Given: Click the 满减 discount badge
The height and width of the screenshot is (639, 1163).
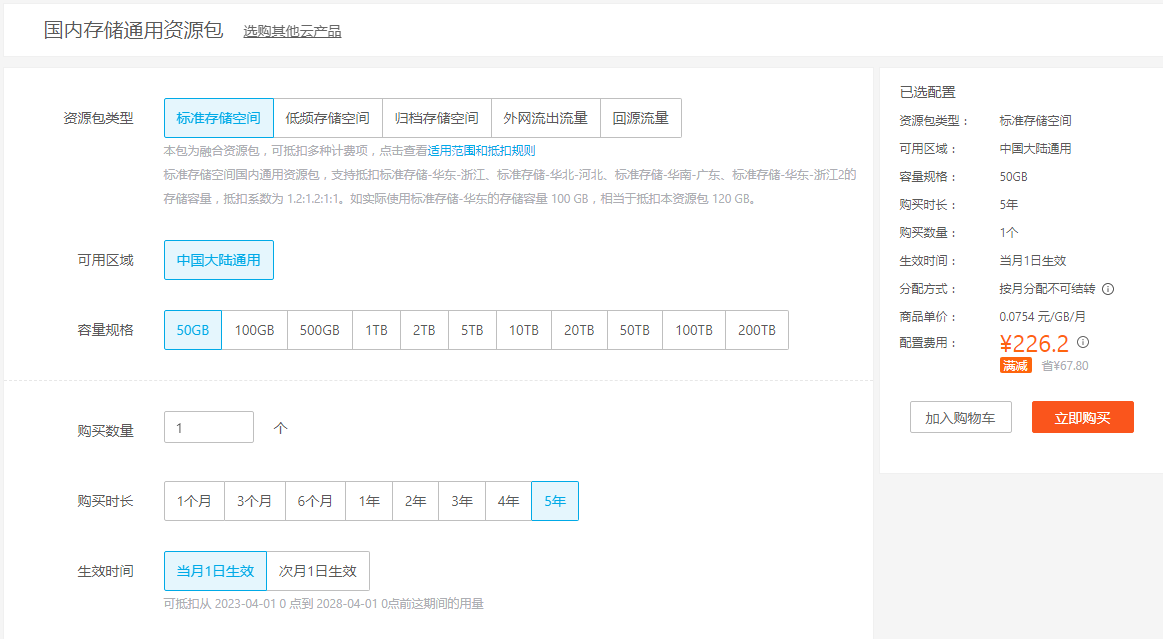Looking at the screenshot, I should pyautogui.click(x=1015, y=366).
